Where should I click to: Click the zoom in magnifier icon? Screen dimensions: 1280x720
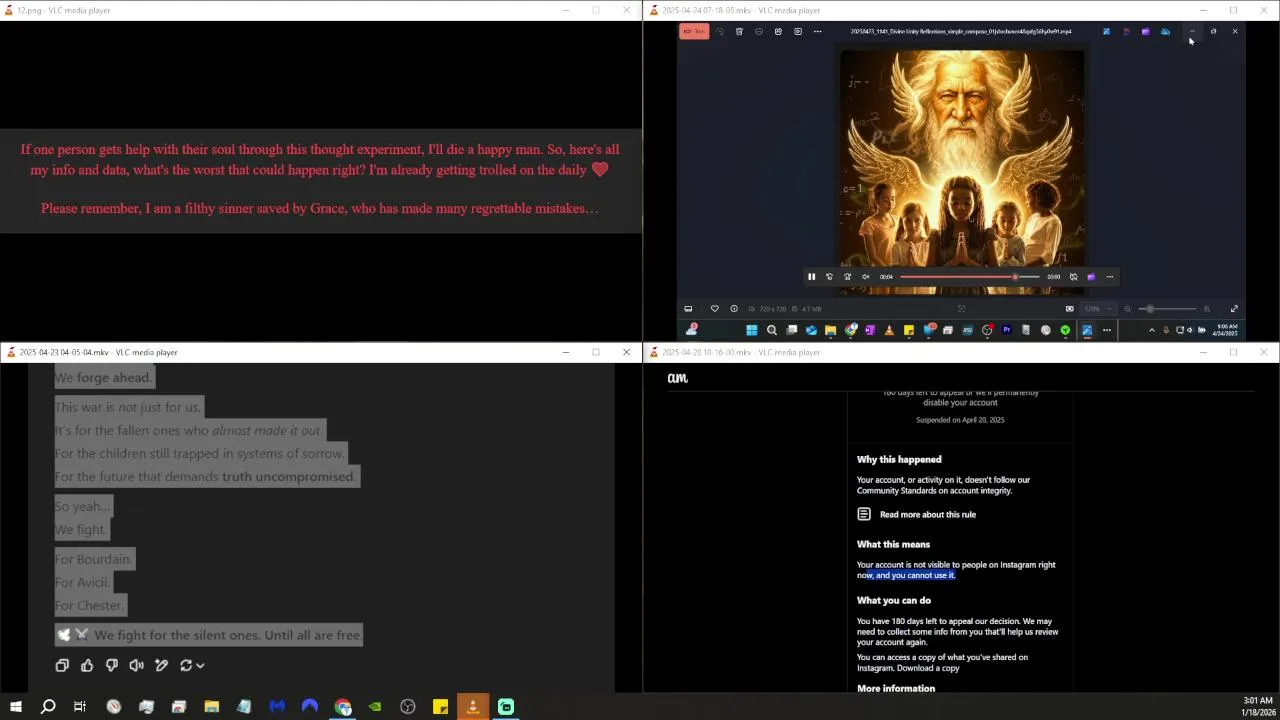coord(1207,309)
